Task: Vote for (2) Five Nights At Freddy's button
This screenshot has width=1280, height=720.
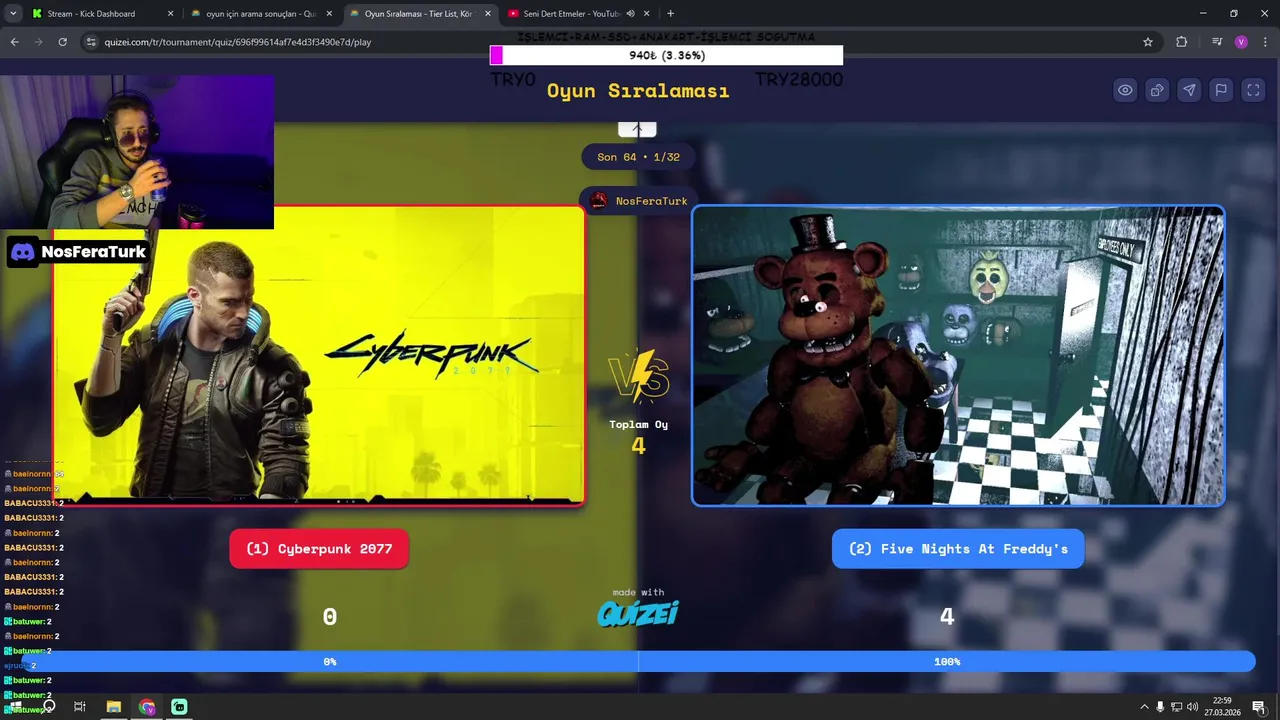Action: coord(958,549)
